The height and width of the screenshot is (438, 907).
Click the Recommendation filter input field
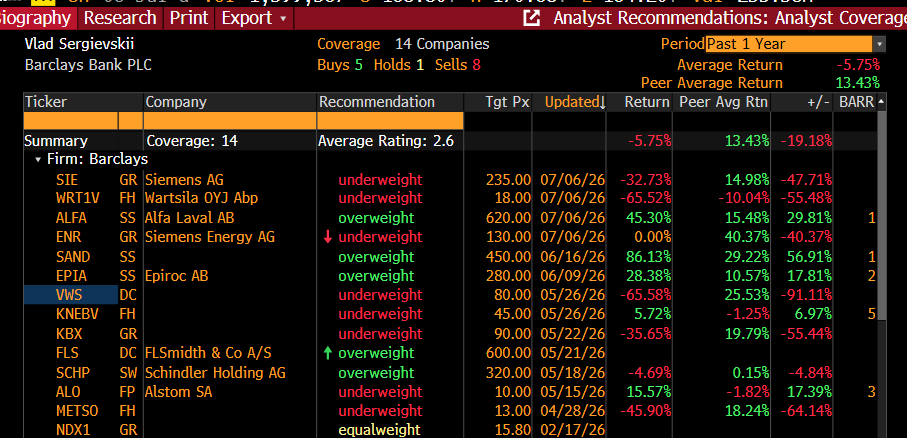click(x=390, y=121)
